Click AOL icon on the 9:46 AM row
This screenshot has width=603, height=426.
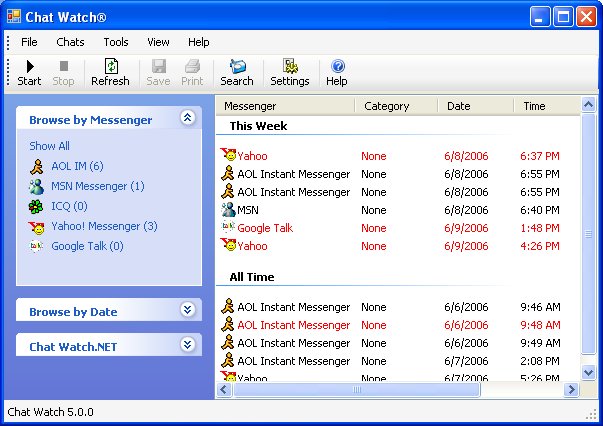[228, 306]
